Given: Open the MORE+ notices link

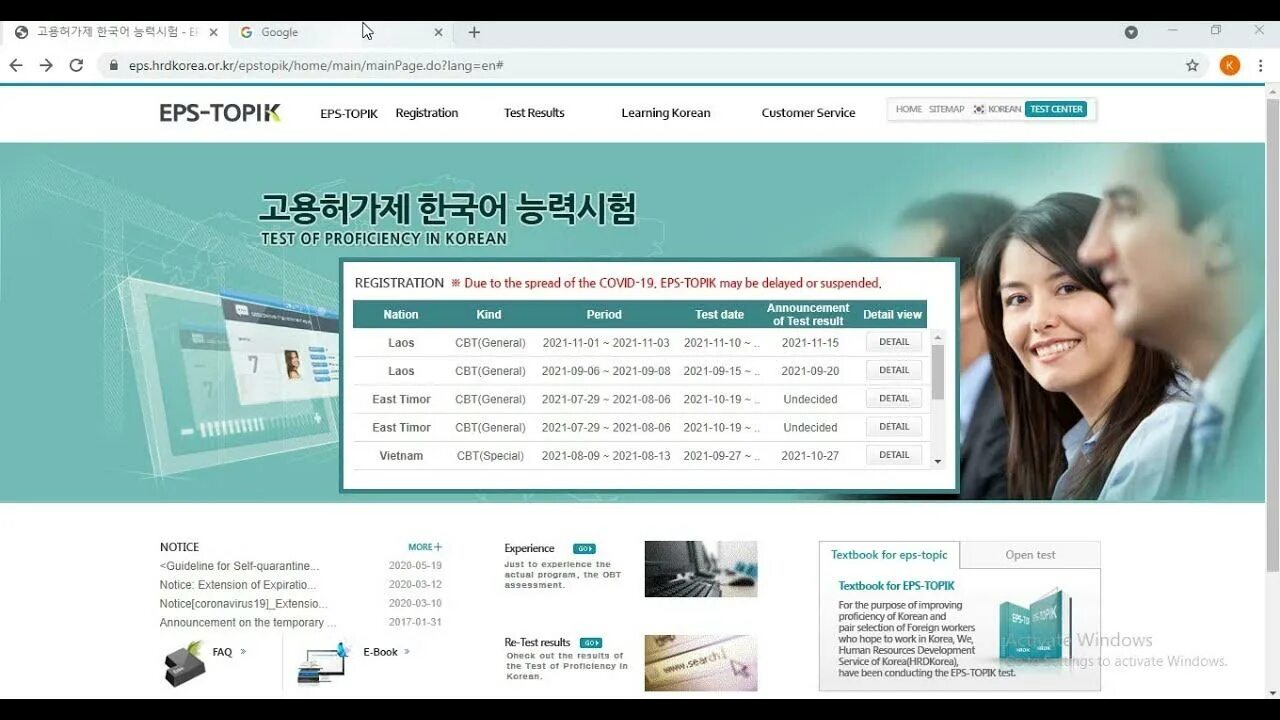Looking at the screenshot, I should point(425,547).
